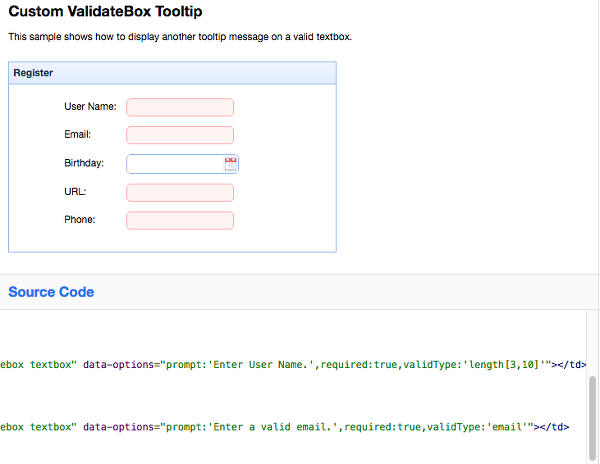Click inside the Birthday date box
This screenshot has height=464, width=600.
[175, 164]
